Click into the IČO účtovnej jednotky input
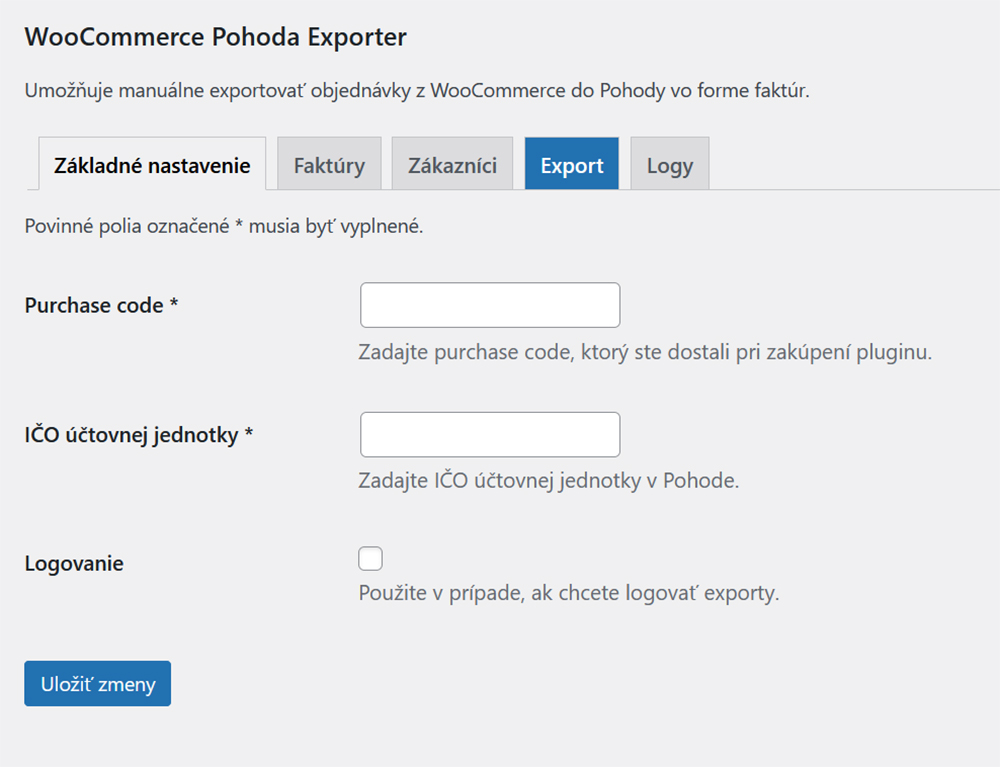The height and width of the screenshot is (767, 1000). coord(490,435)
